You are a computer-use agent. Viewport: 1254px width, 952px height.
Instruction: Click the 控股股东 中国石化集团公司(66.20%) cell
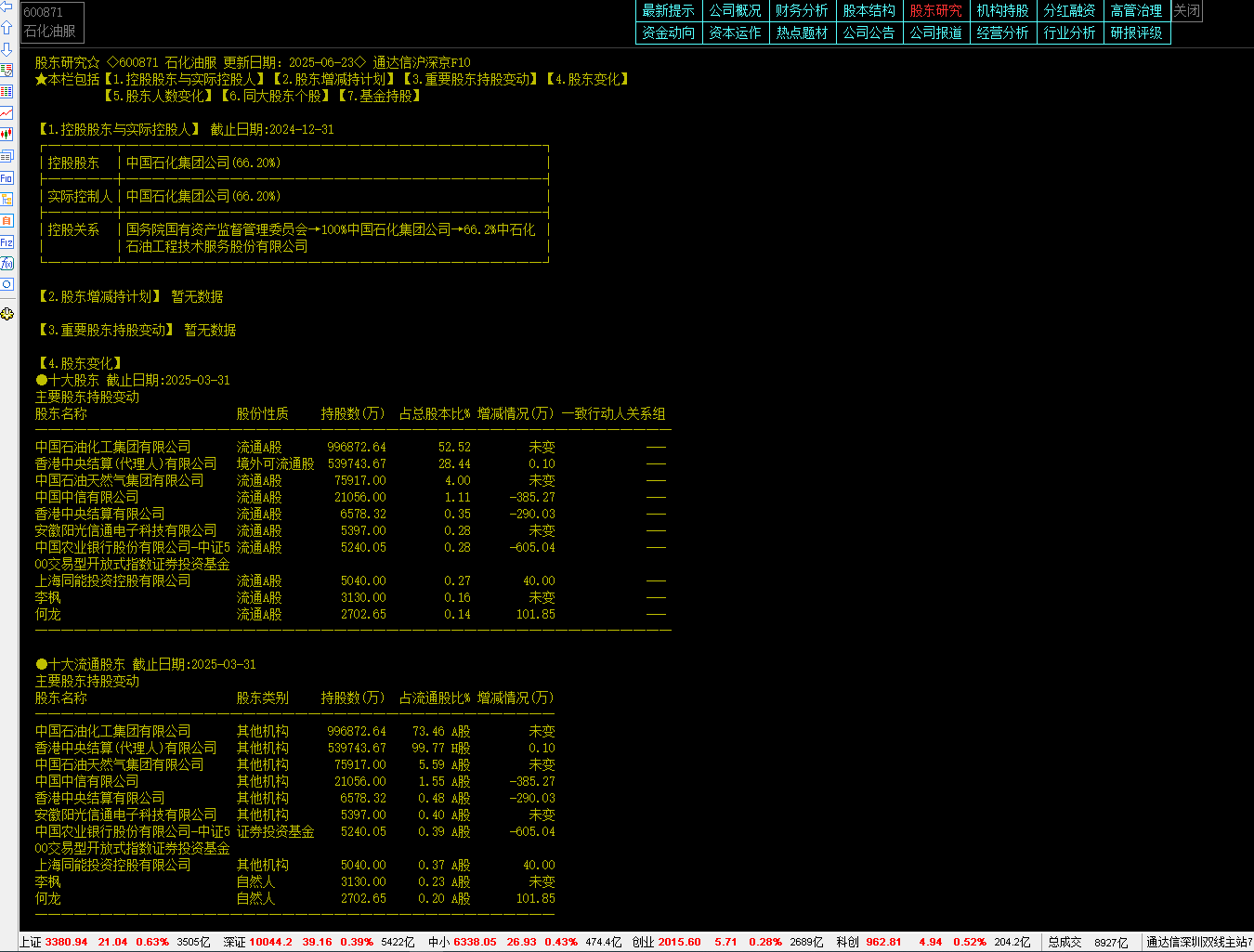(203, 163)
